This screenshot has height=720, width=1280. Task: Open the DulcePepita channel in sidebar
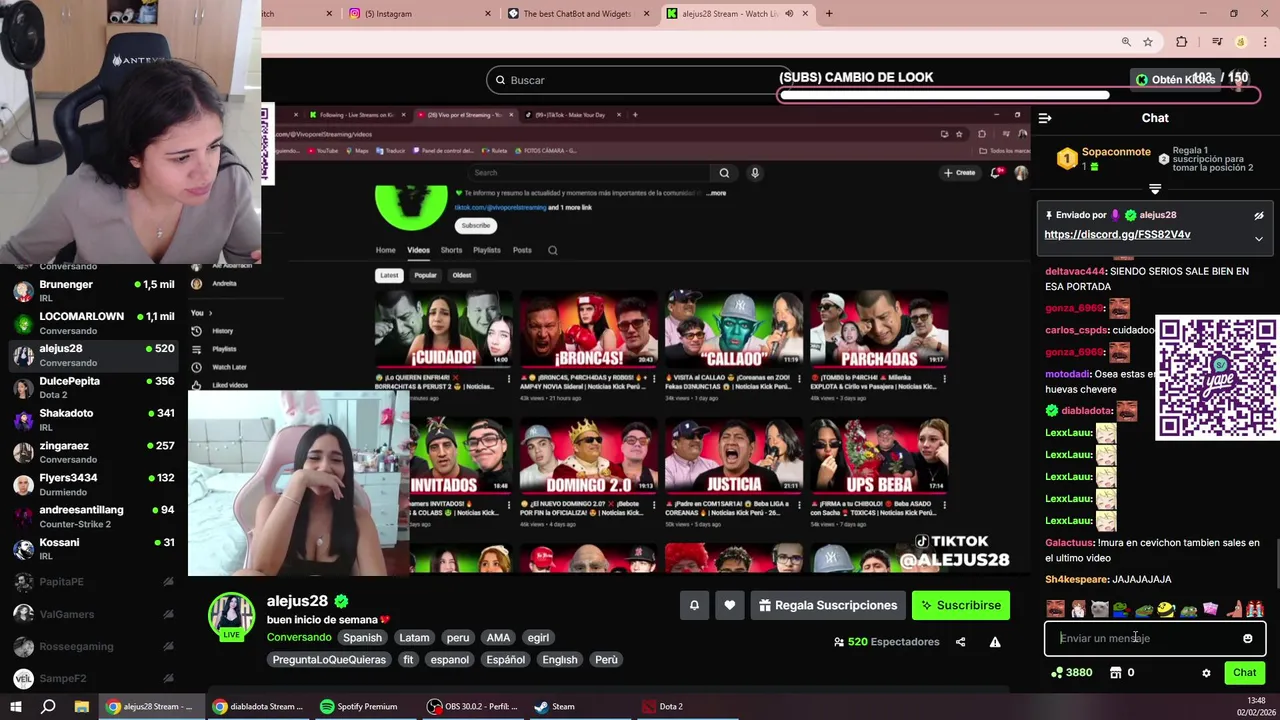point(94,387)
